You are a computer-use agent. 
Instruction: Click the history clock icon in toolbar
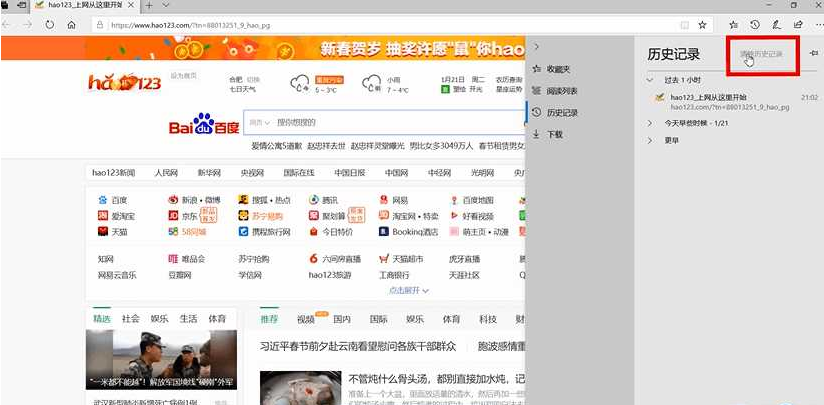coord(755,25)
